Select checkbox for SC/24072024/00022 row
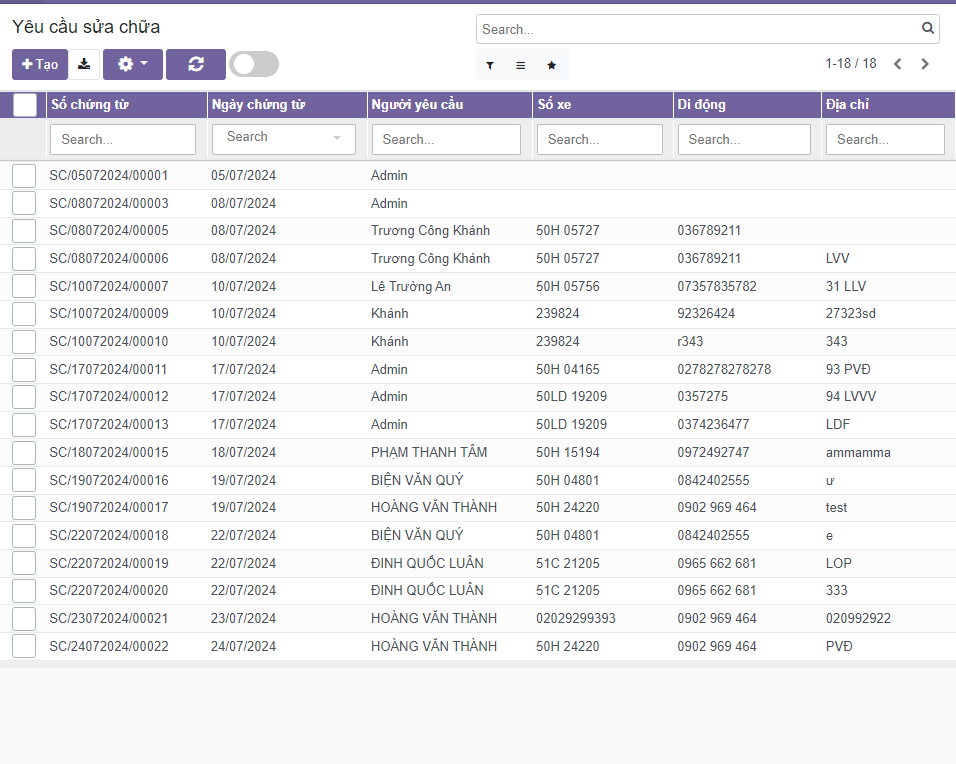 pos(24,646)
